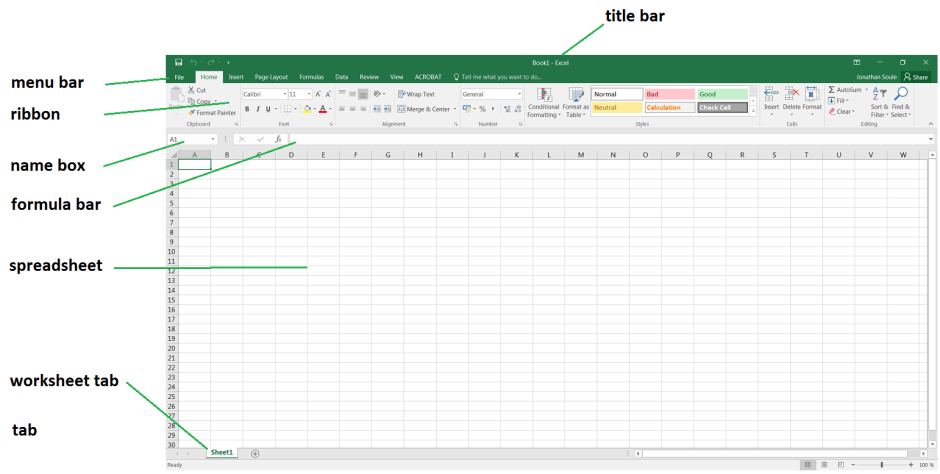Toggle Underline formatting
Image resolution: width=940 pixels, height=474 pixels.
coord(268,109)
